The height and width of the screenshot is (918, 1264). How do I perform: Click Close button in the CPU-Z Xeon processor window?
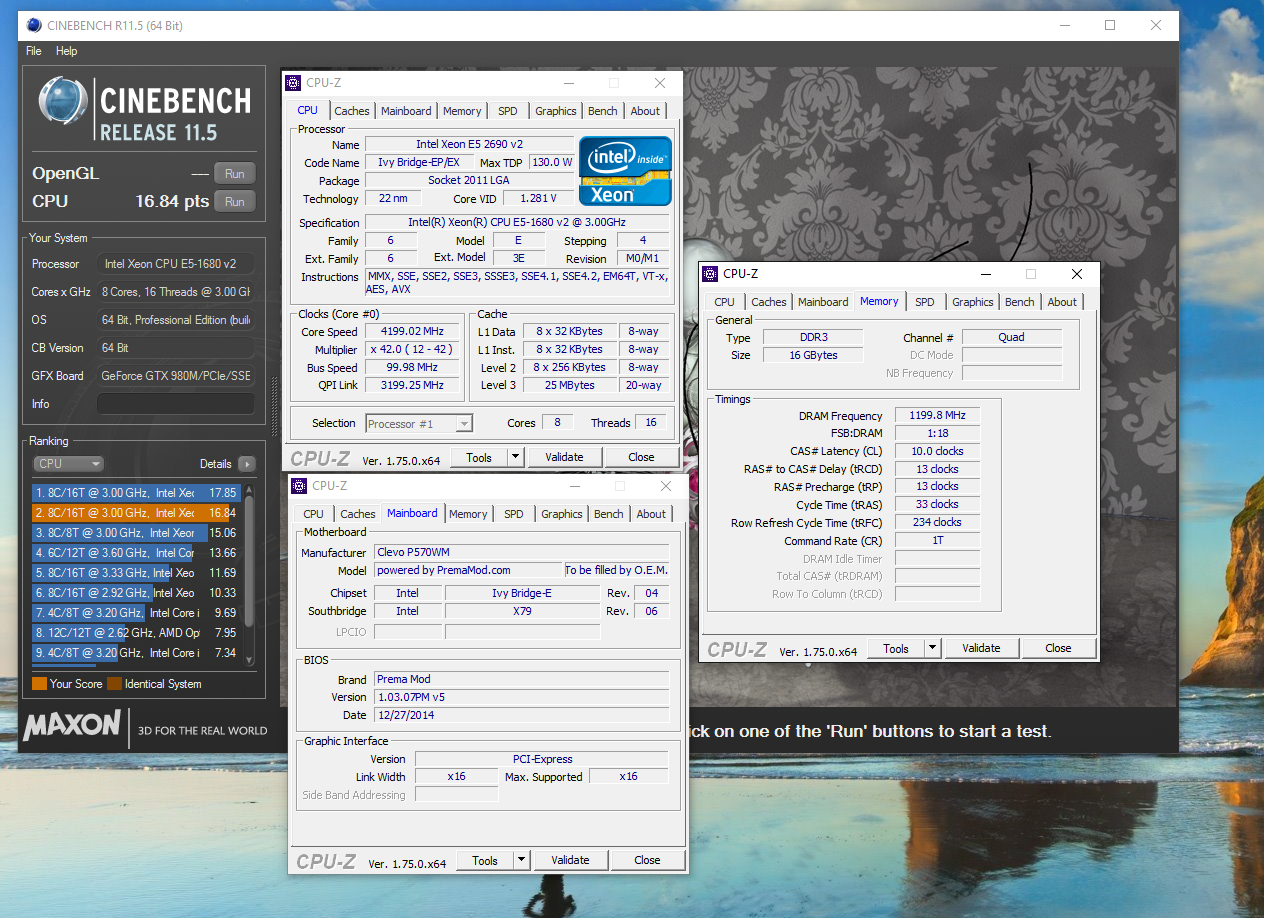(x=641, y=457)
